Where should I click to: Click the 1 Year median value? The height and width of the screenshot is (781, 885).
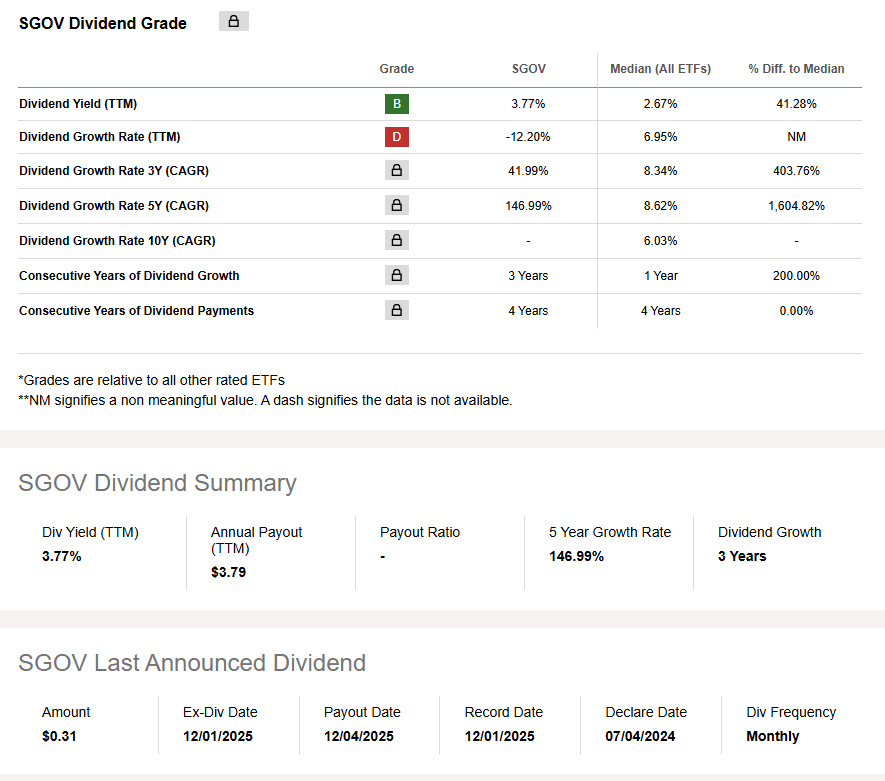coord(661,275)
